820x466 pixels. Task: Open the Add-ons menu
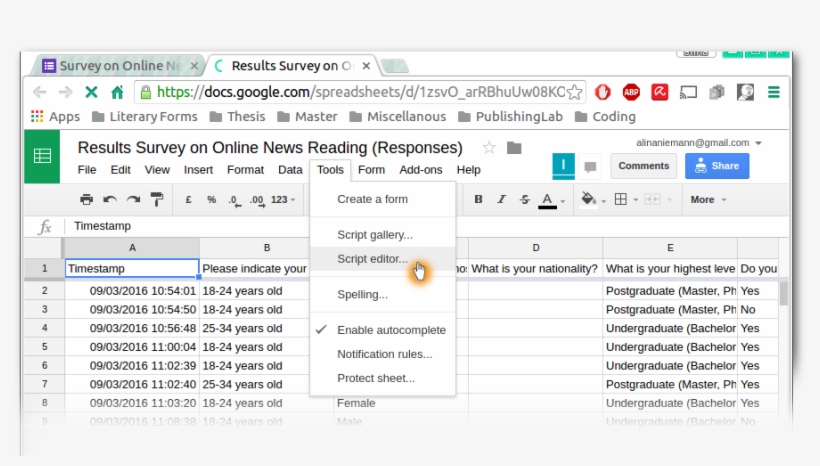(421, 170)
